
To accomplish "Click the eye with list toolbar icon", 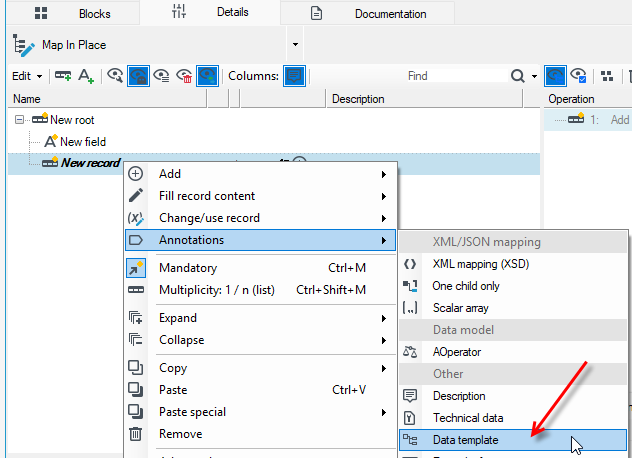I will coord(161,76).
